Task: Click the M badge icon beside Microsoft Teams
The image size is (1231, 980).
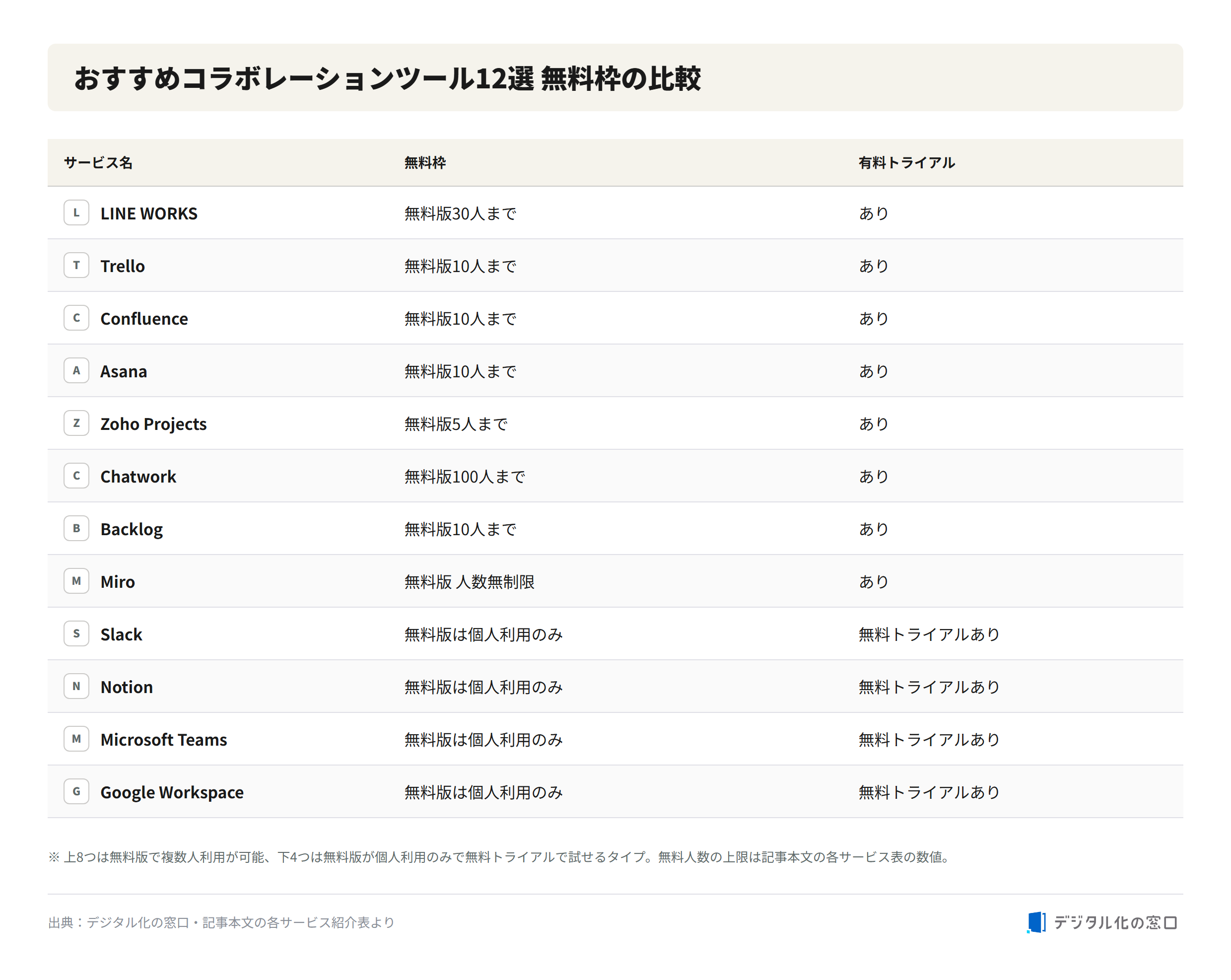Action: coord(76,738)
